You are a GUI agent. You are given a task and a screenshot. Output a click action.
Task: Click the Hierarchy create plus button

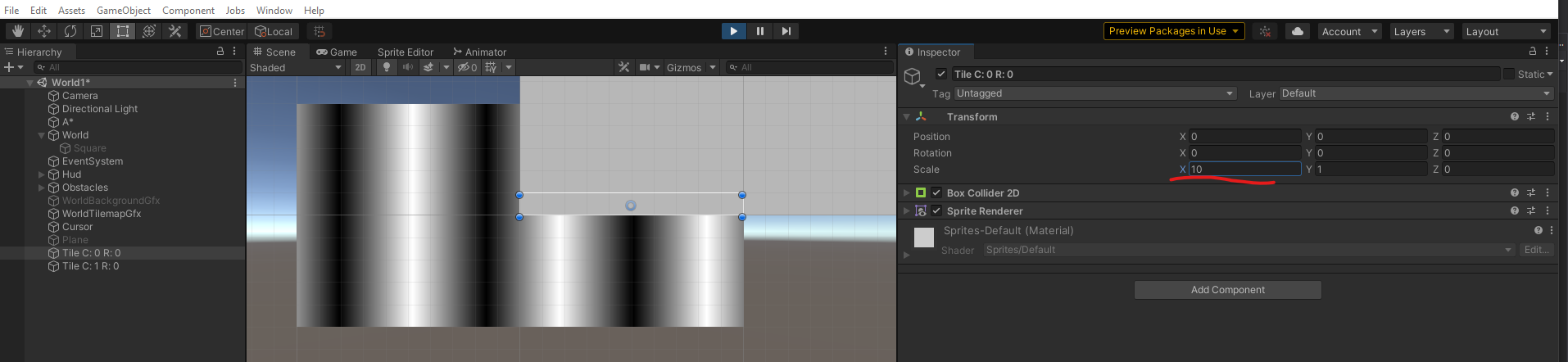pos(9,67)
